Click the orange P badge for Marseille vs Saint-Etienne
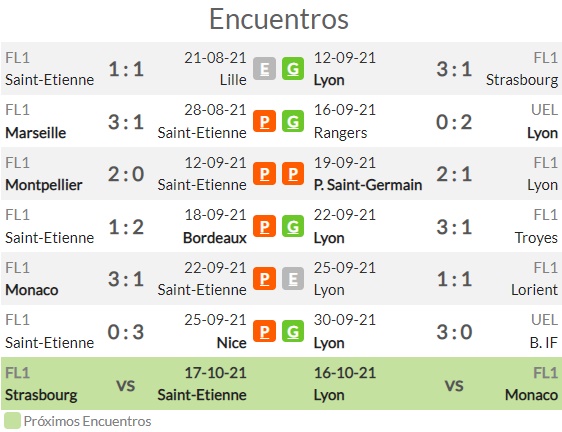The height and width of the screenshot is (432, 562). 264,121
